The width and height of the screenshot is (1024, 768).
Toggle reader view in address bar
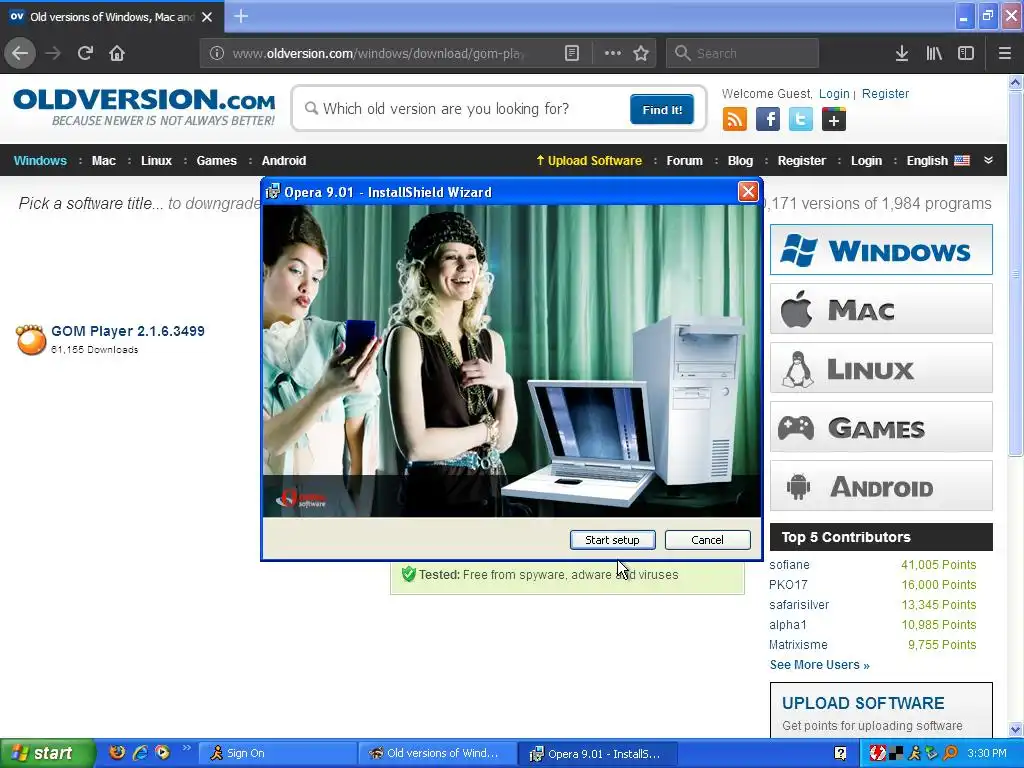tap(571, 54)
